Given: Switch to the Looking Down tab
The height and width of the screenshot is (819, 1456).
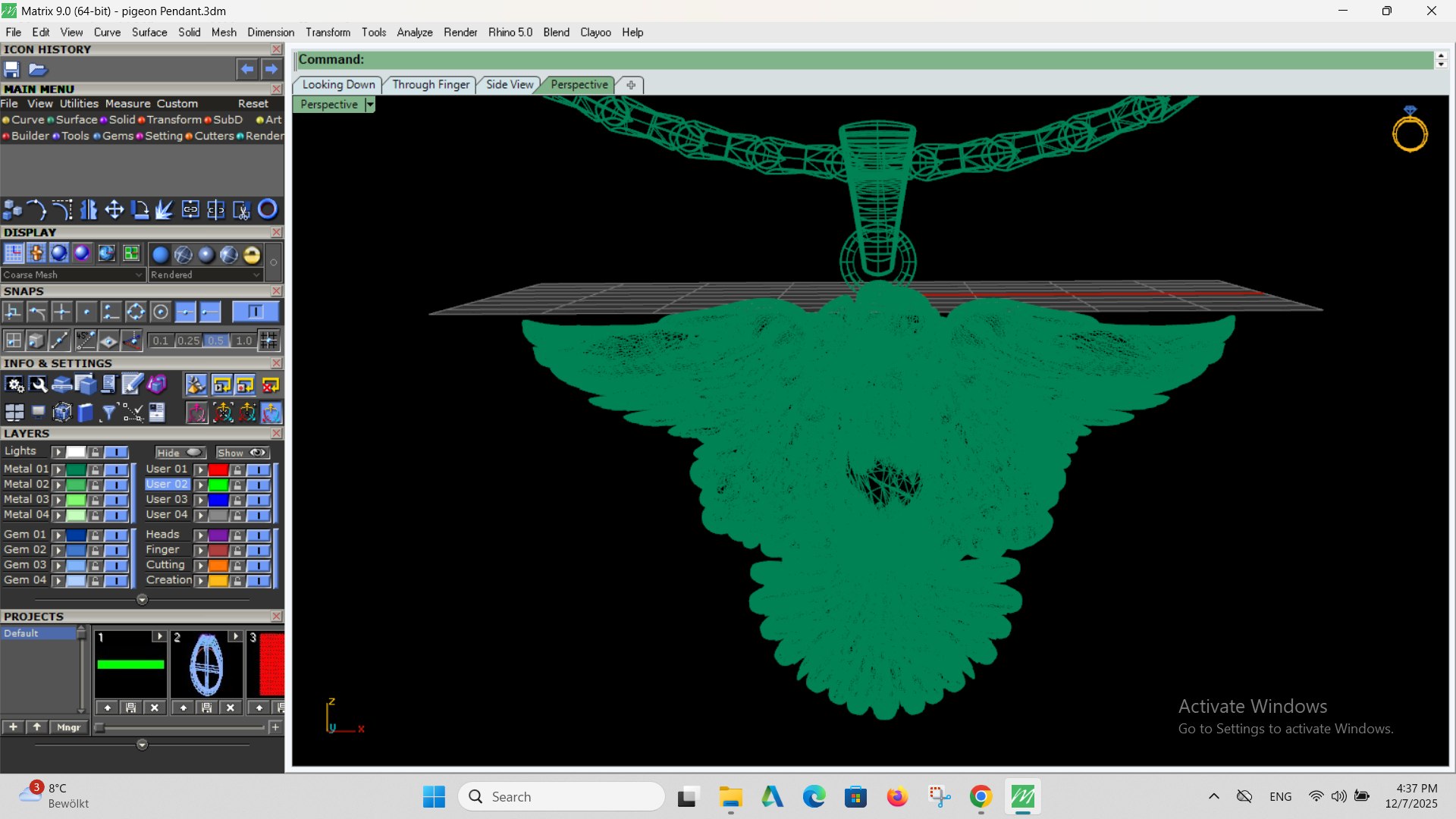Looking at the screenshot, I should click(x=338, y=84).
